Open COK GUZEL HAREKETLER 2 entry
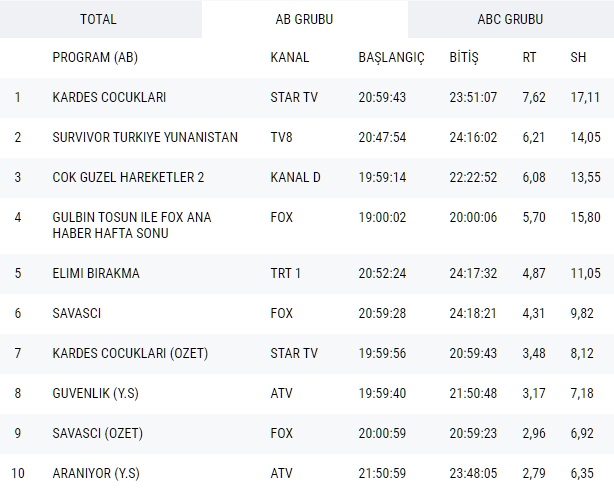This screenshot has height=492, width=614. tap(128, 178)
